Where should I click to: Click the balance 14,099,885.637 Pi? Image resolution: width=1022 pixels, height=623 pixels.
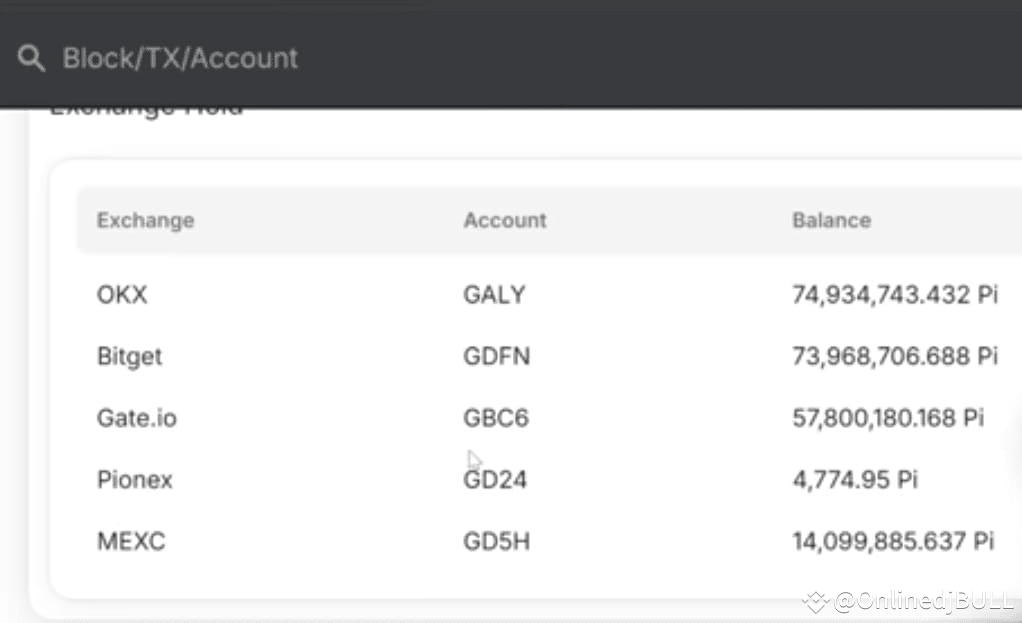tap(893, 541)
